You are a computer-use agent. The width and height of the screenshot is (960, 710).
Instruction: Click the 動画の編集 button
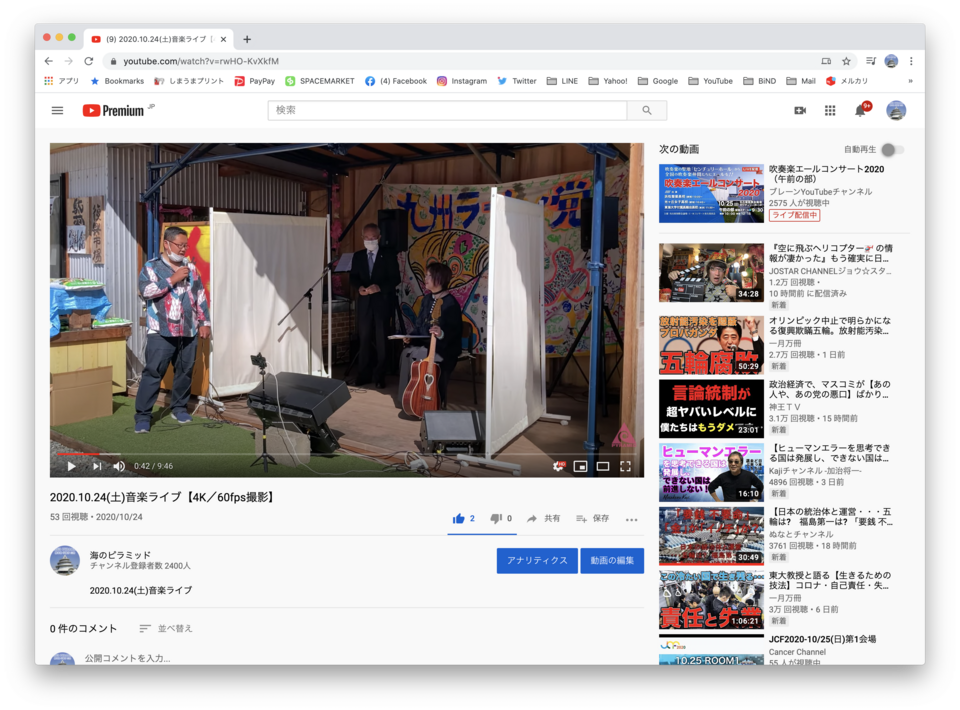click(x=611, y=561)
